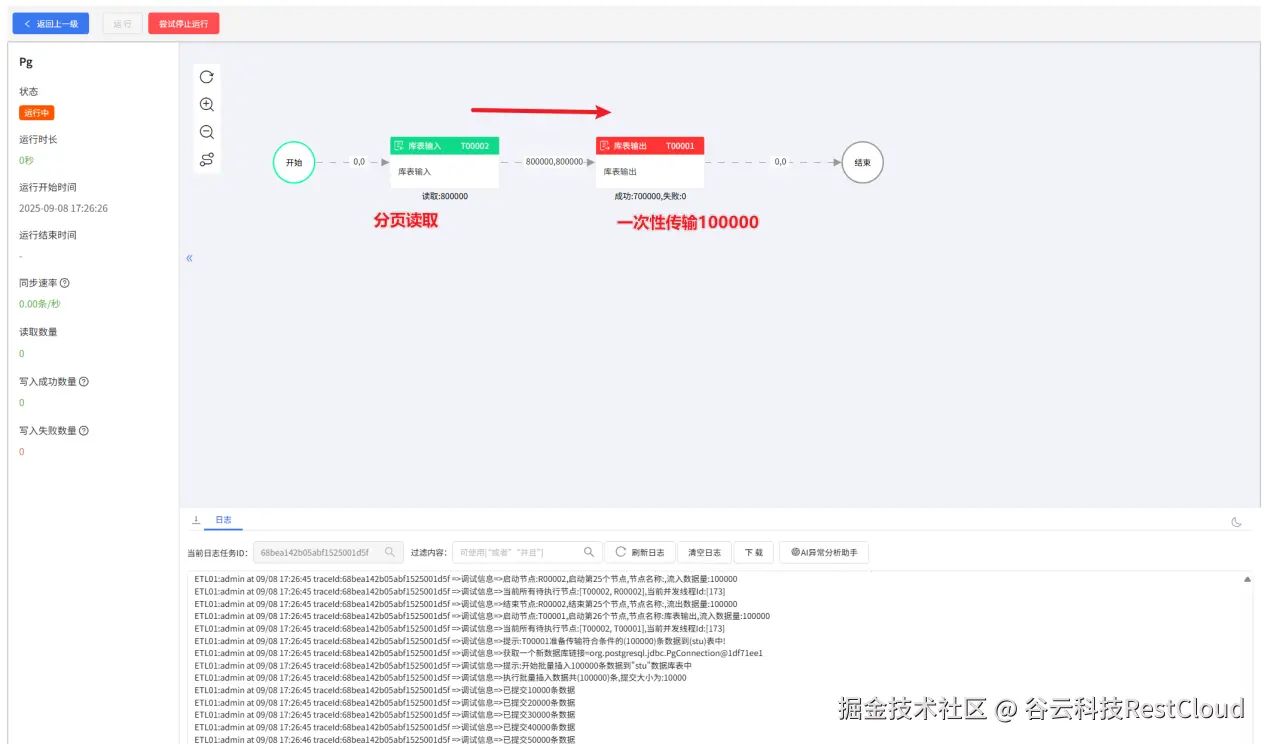Click the icon on the 库表输出 node header
This screenshot has width=1267, height=744.
[x=604, y=146]
